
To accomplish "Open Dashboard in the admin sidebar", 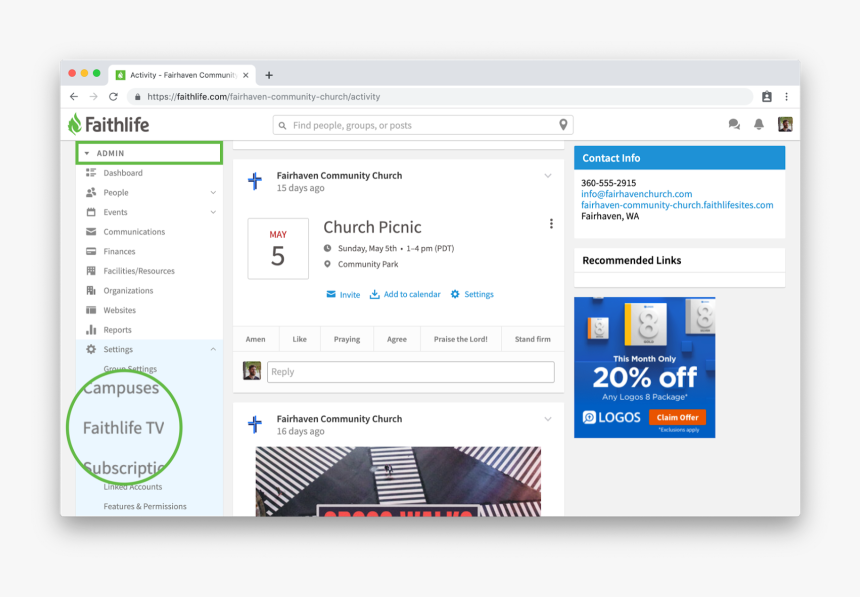I will coord(123,173).
